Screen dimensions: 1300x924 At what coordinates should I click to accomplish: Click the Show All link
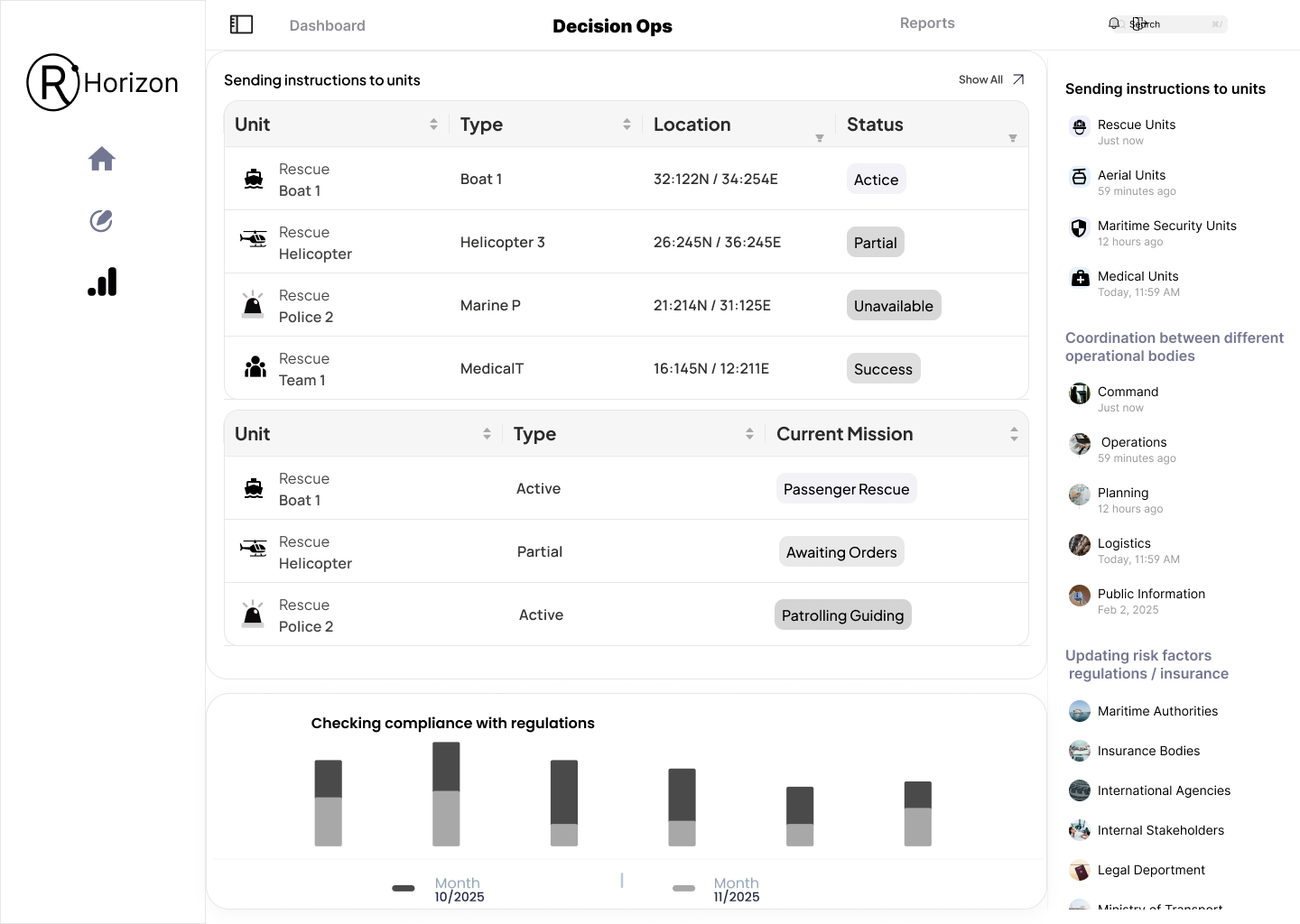tap(990, 79)
